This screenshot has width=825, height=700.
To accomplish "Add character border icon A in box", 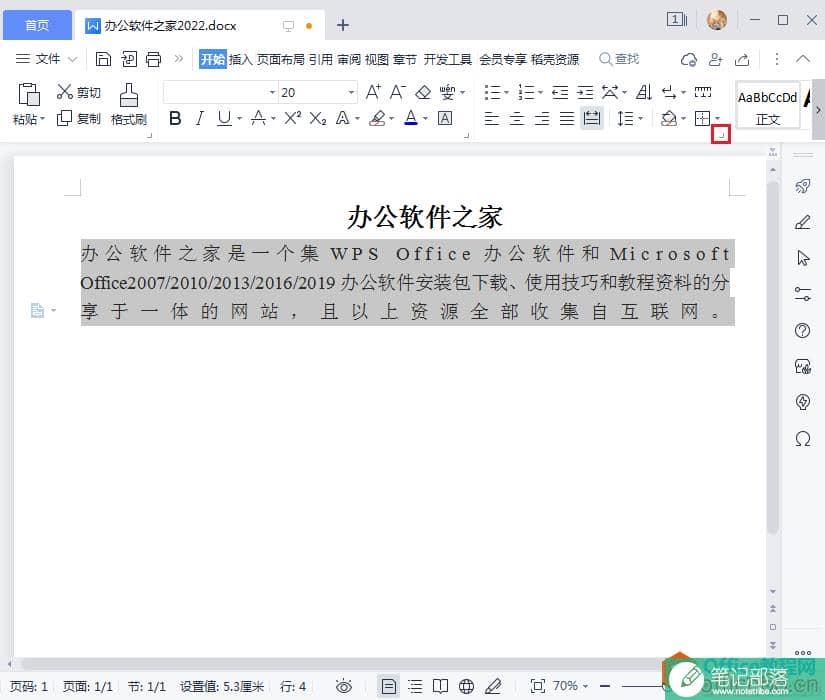I will (445, 118).
